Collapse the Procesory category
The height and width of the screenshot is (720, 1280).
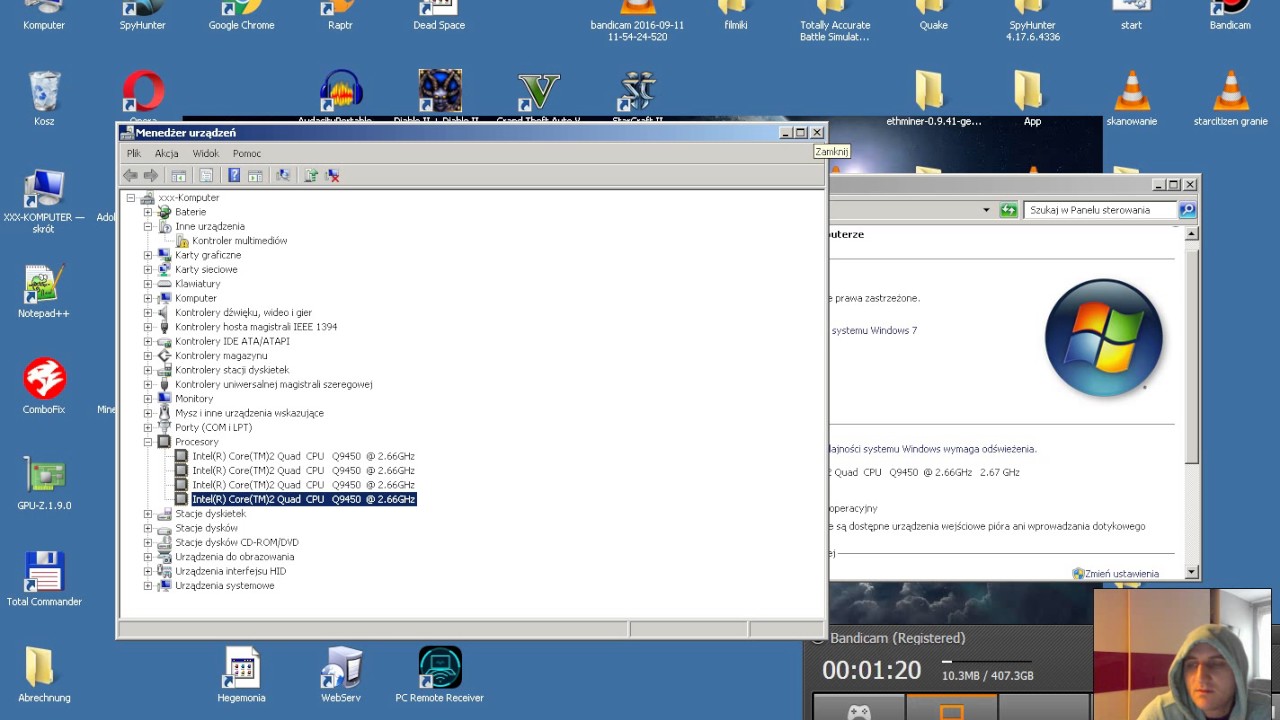coord(148,442)
